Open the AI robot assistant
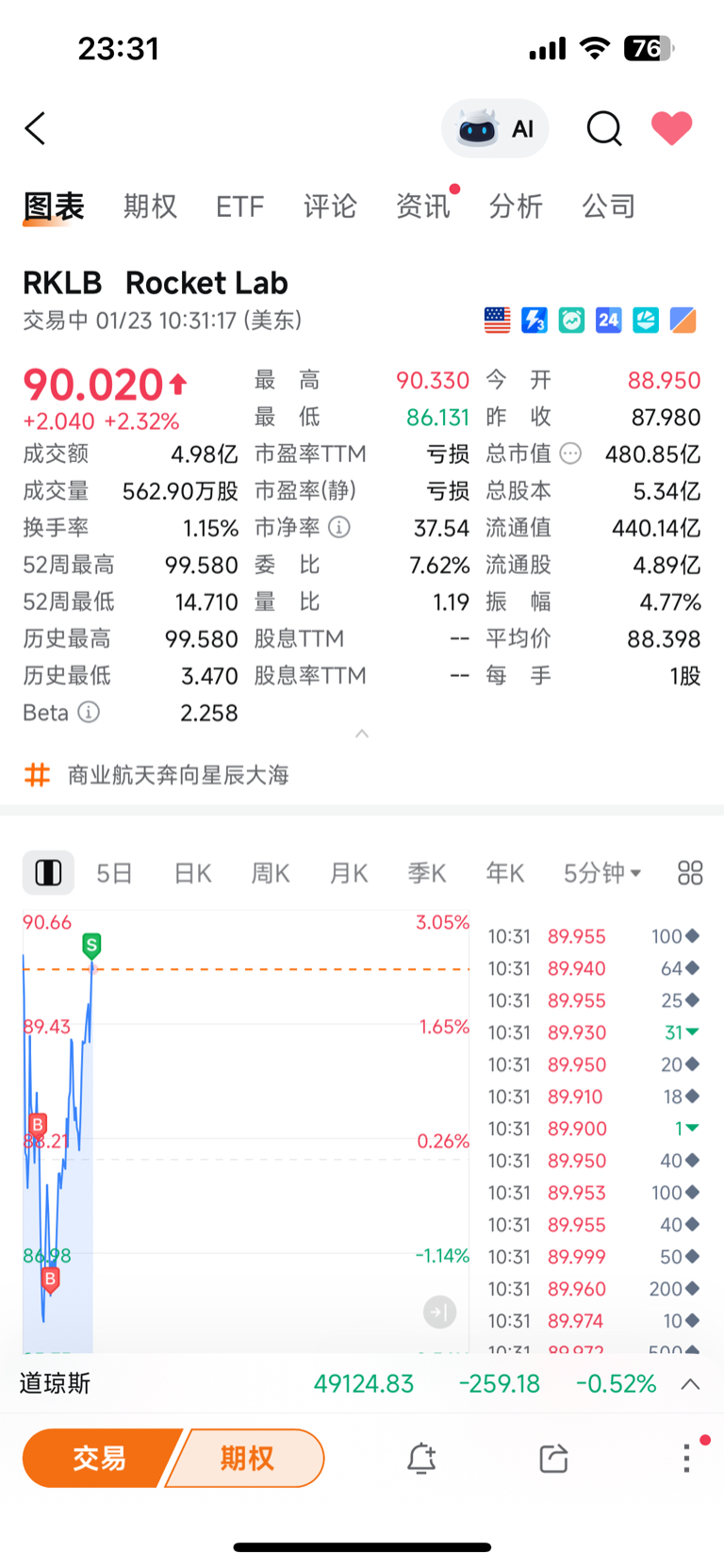The image size is (724, 1568). click(x=495, y=128)
